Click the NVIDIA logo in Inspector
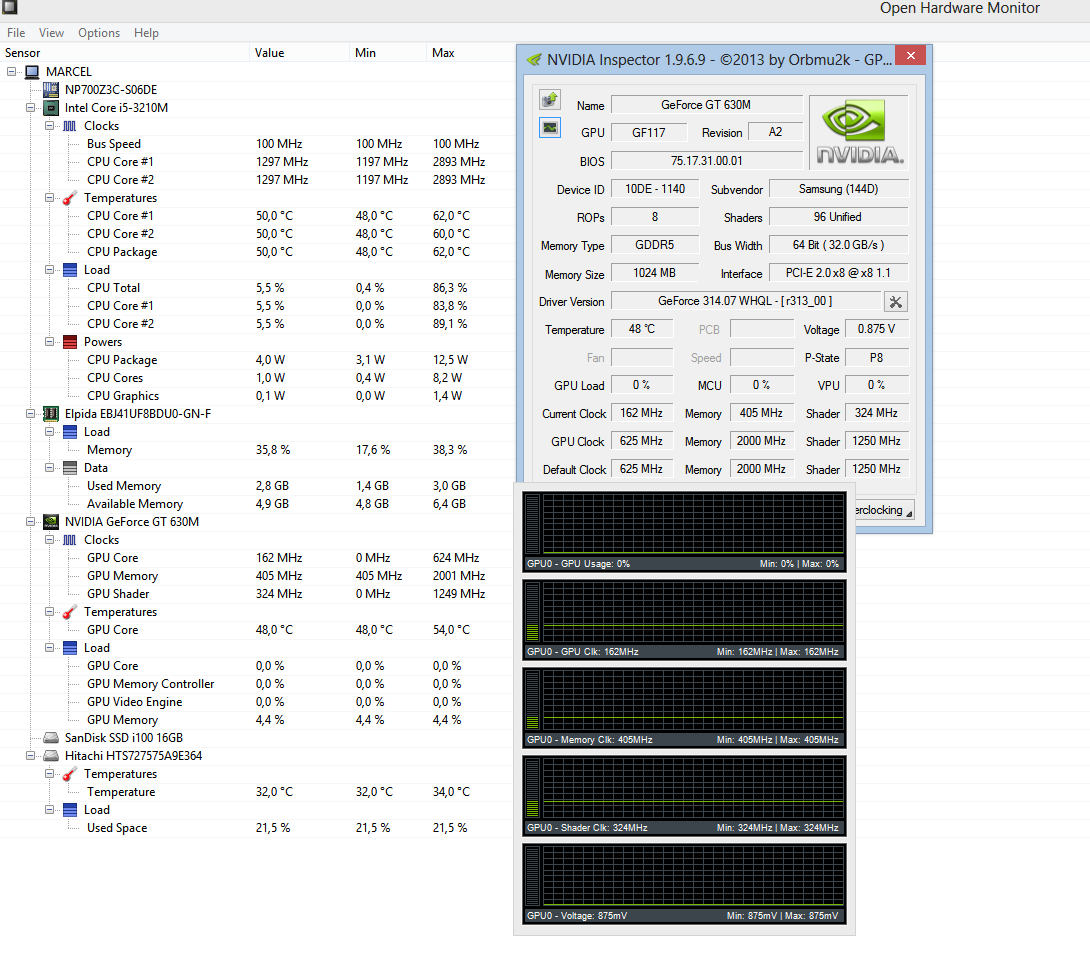Viewport: 1090px width, 953px height. [859, 132]
